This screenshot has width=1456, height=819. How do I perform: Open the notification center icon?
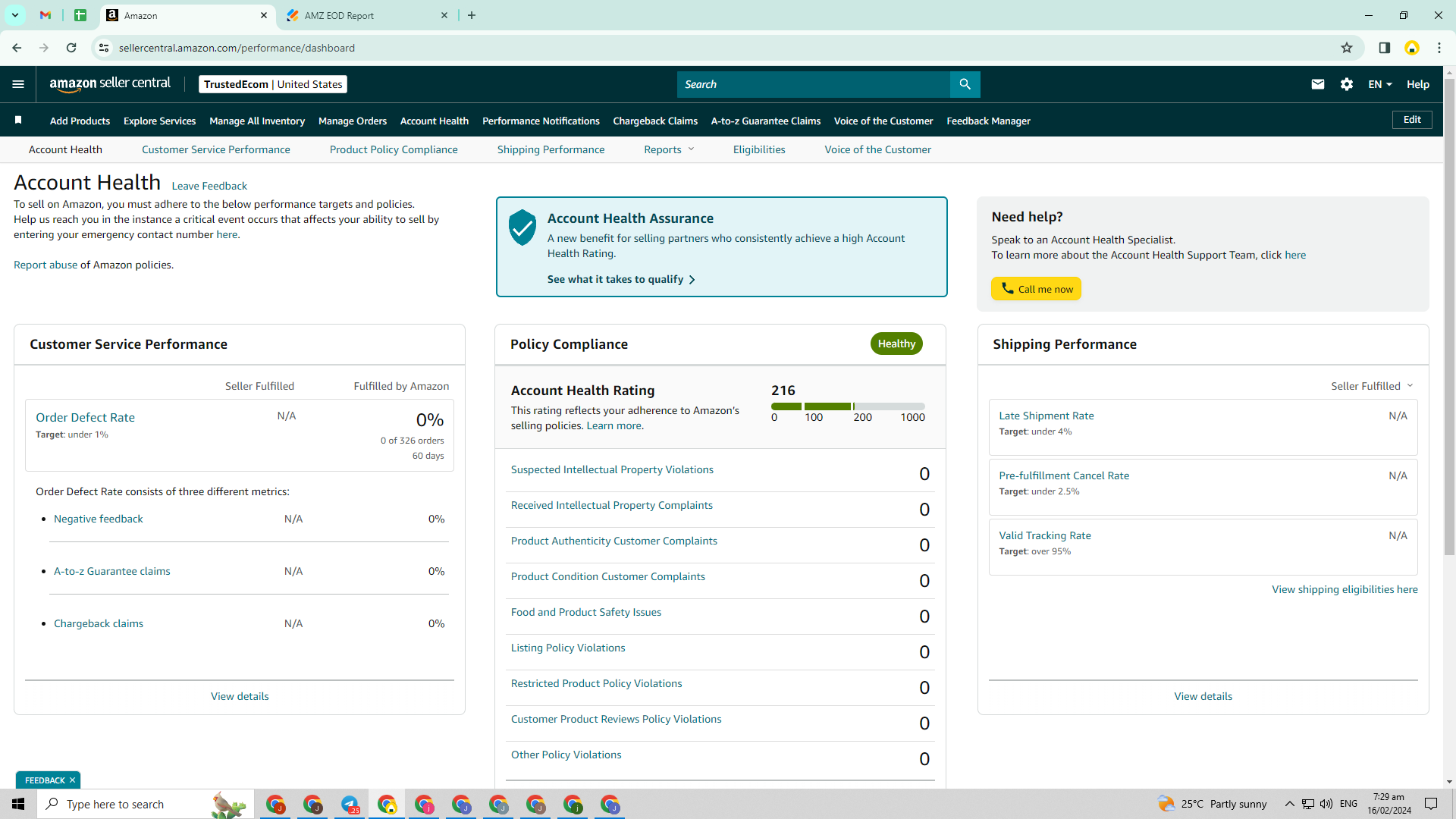(1431, 804)
